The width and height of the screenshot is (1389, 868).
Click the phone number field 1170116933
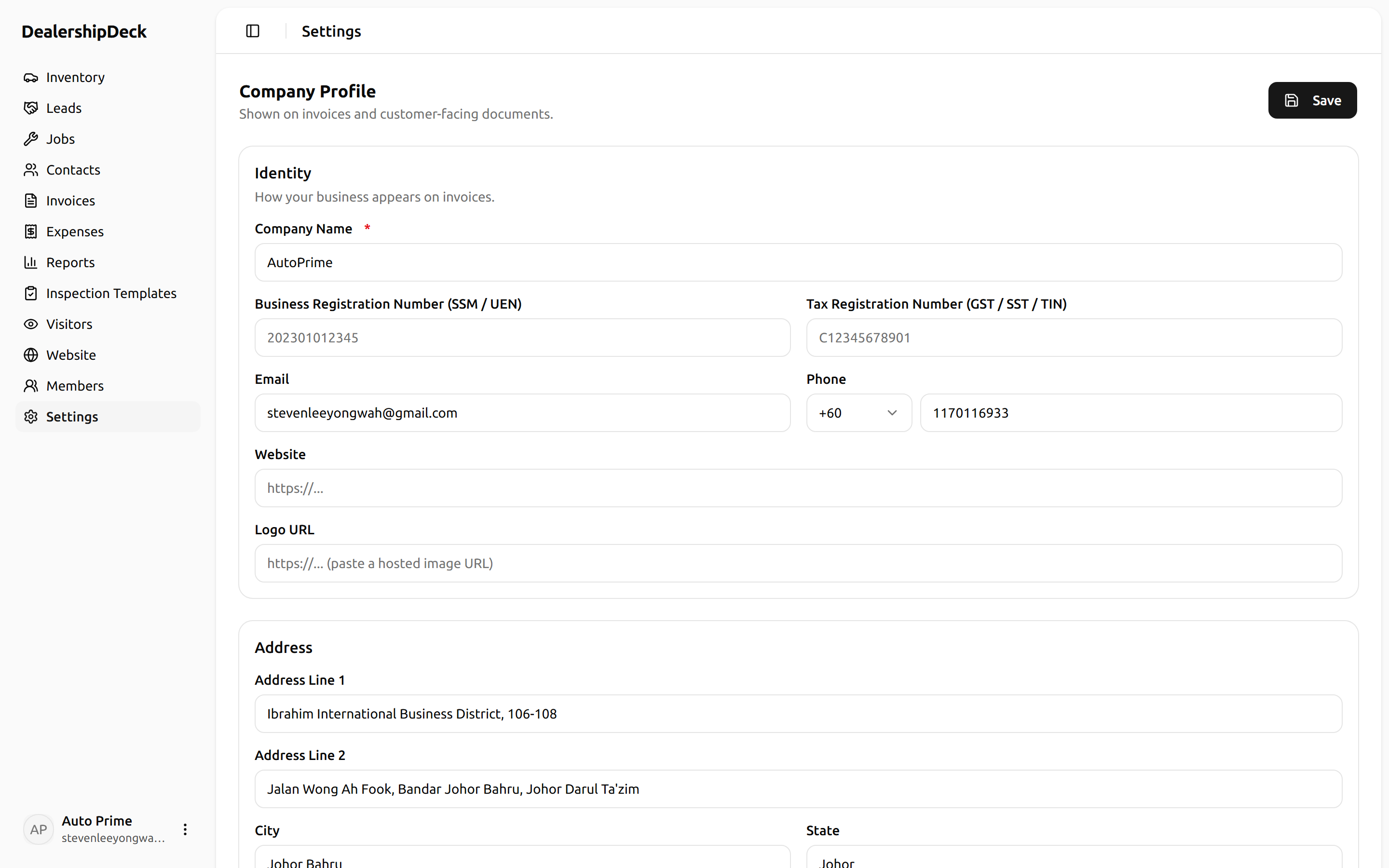pos(1130,413)
